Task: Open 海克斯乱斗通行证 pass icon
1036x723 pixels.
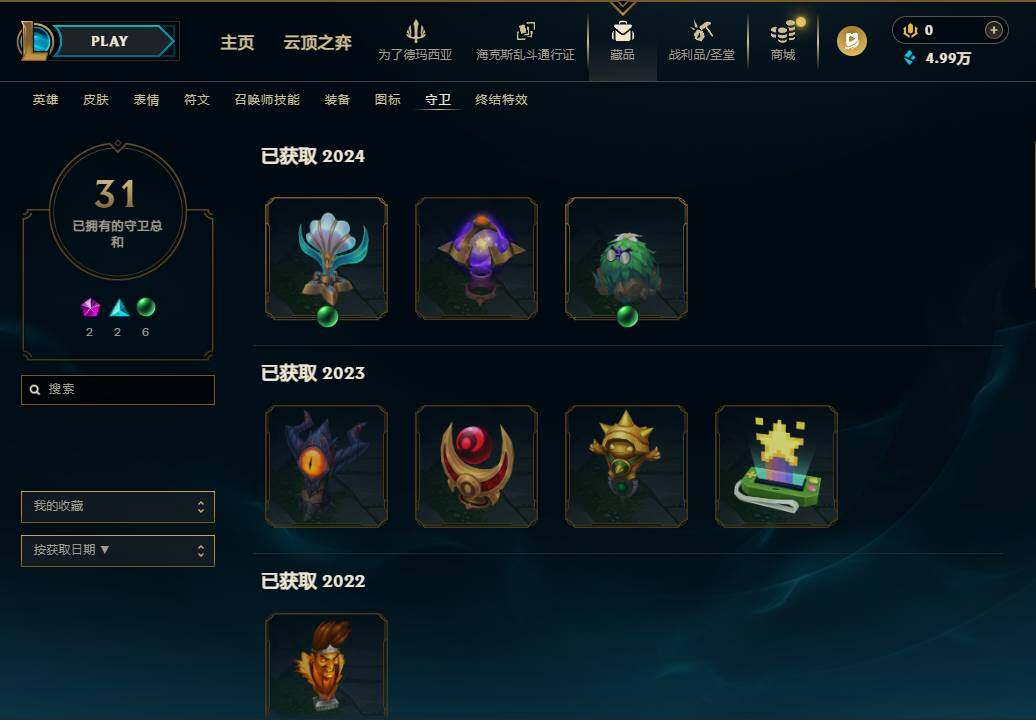Action: pyautogui.click(x=525, y=31)
